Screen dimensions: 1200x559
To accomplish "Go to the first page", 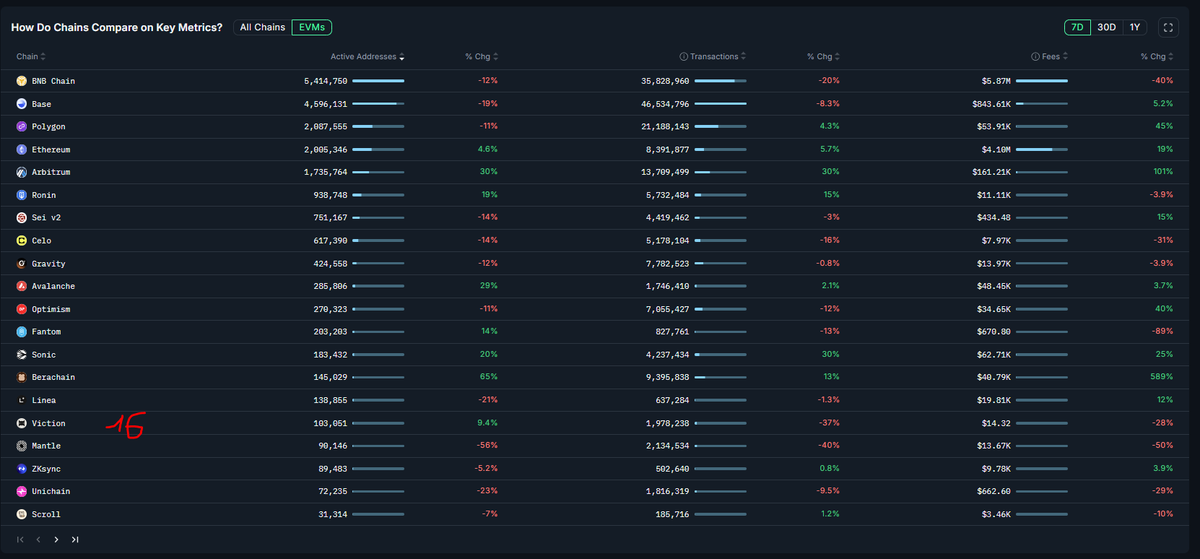I will tap(20, 539).
